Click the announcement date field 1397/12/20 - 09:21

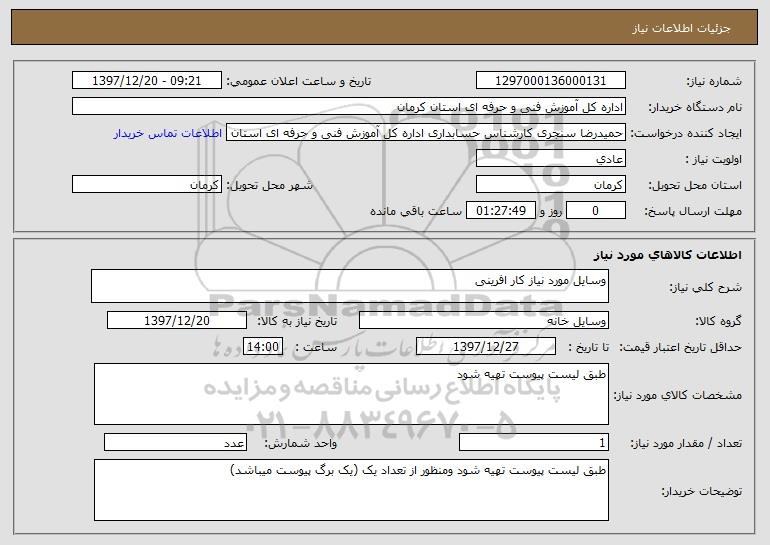click(x=147, y=81)
